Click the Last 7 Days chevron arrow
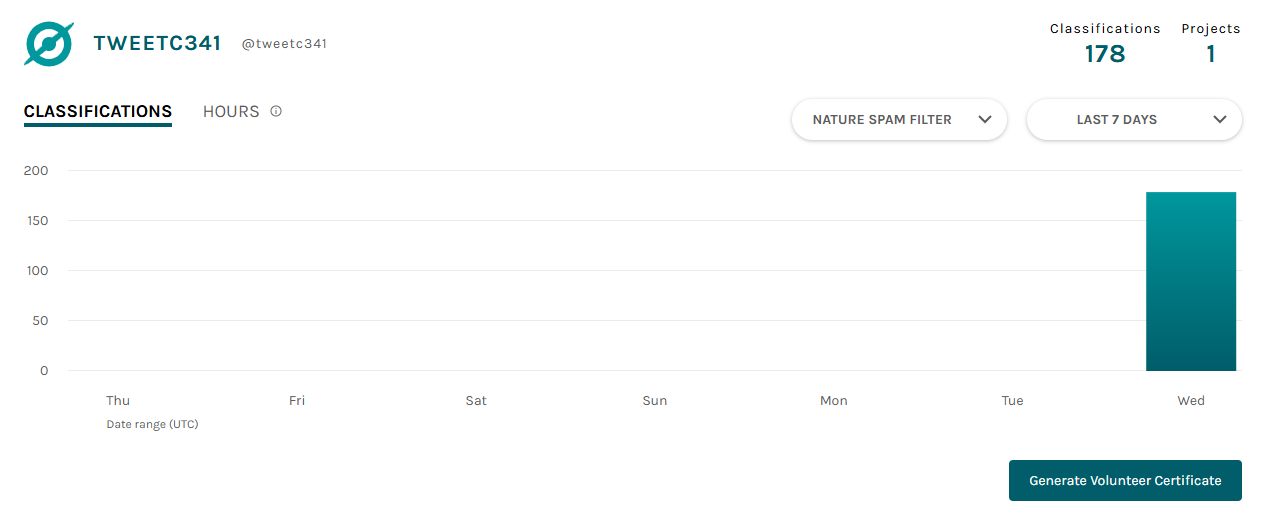 click(1220, 119)
